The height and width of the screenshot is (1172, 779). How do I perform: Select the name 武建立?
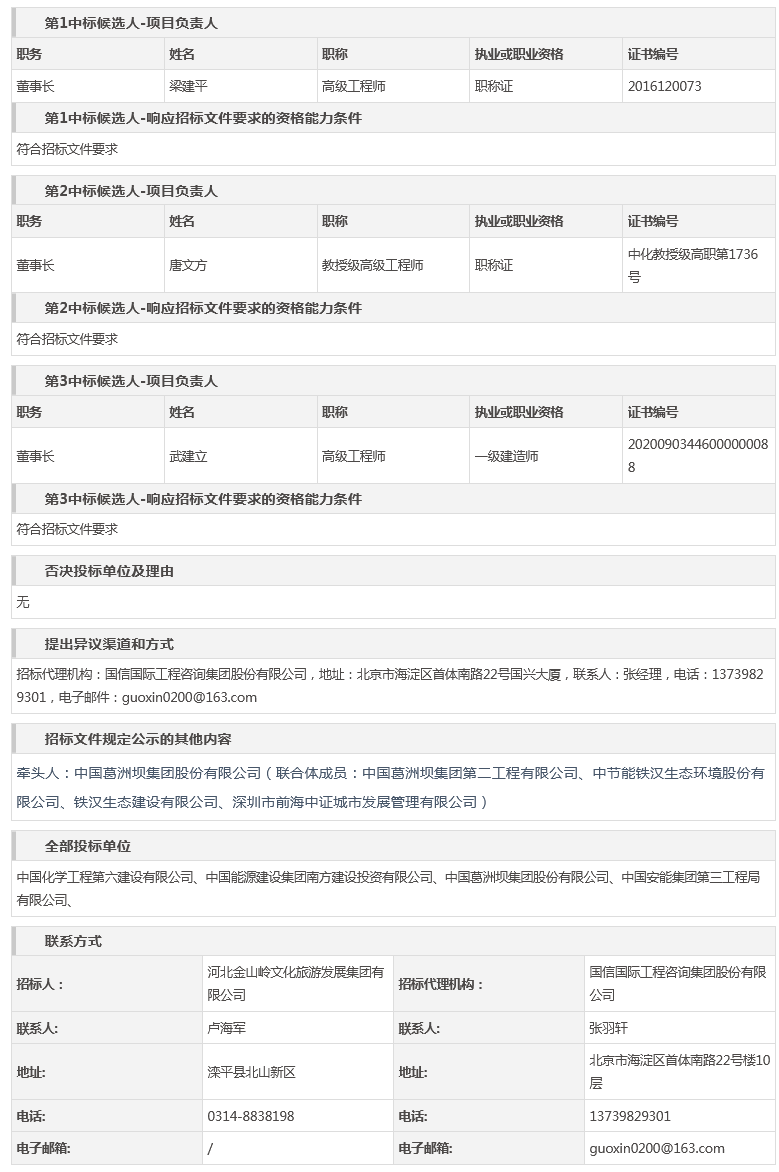click(188, 456)
